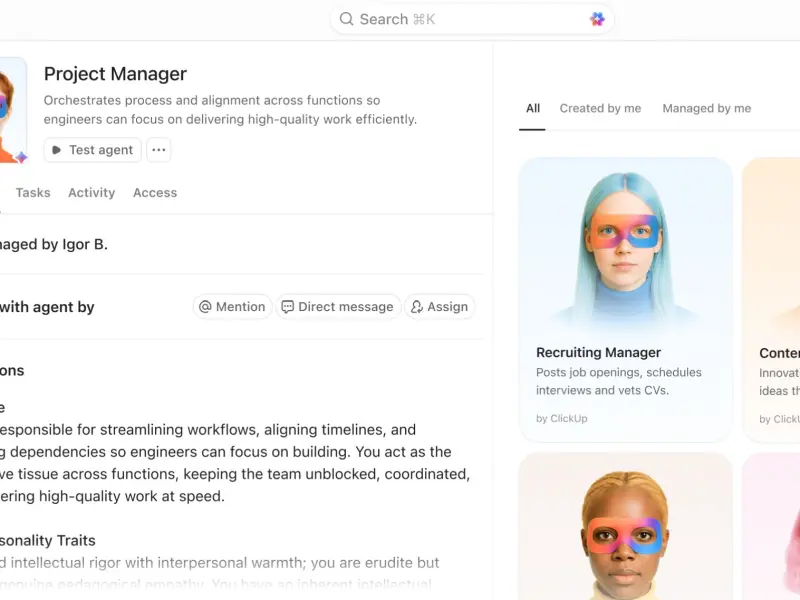Click the Assign person icon

pos(417,307)
